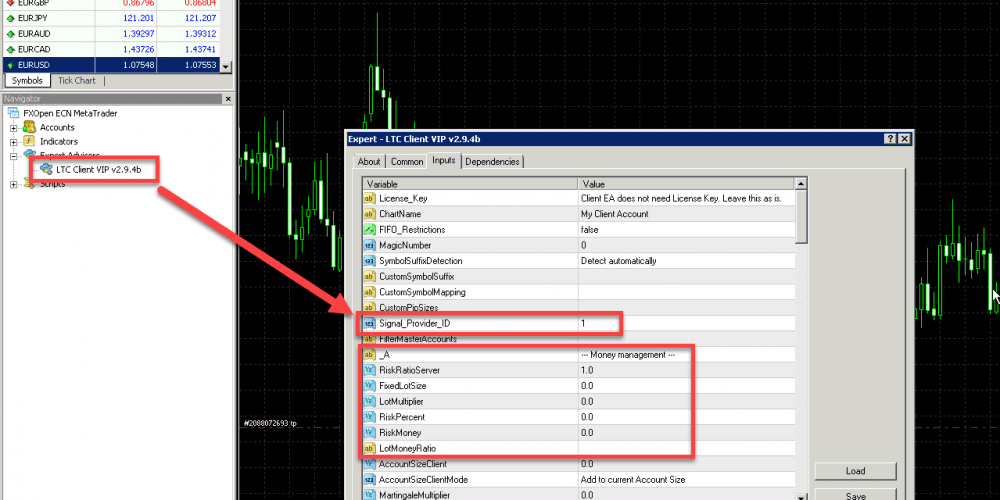Expand the Indicators tree node

tap(13, 142)
